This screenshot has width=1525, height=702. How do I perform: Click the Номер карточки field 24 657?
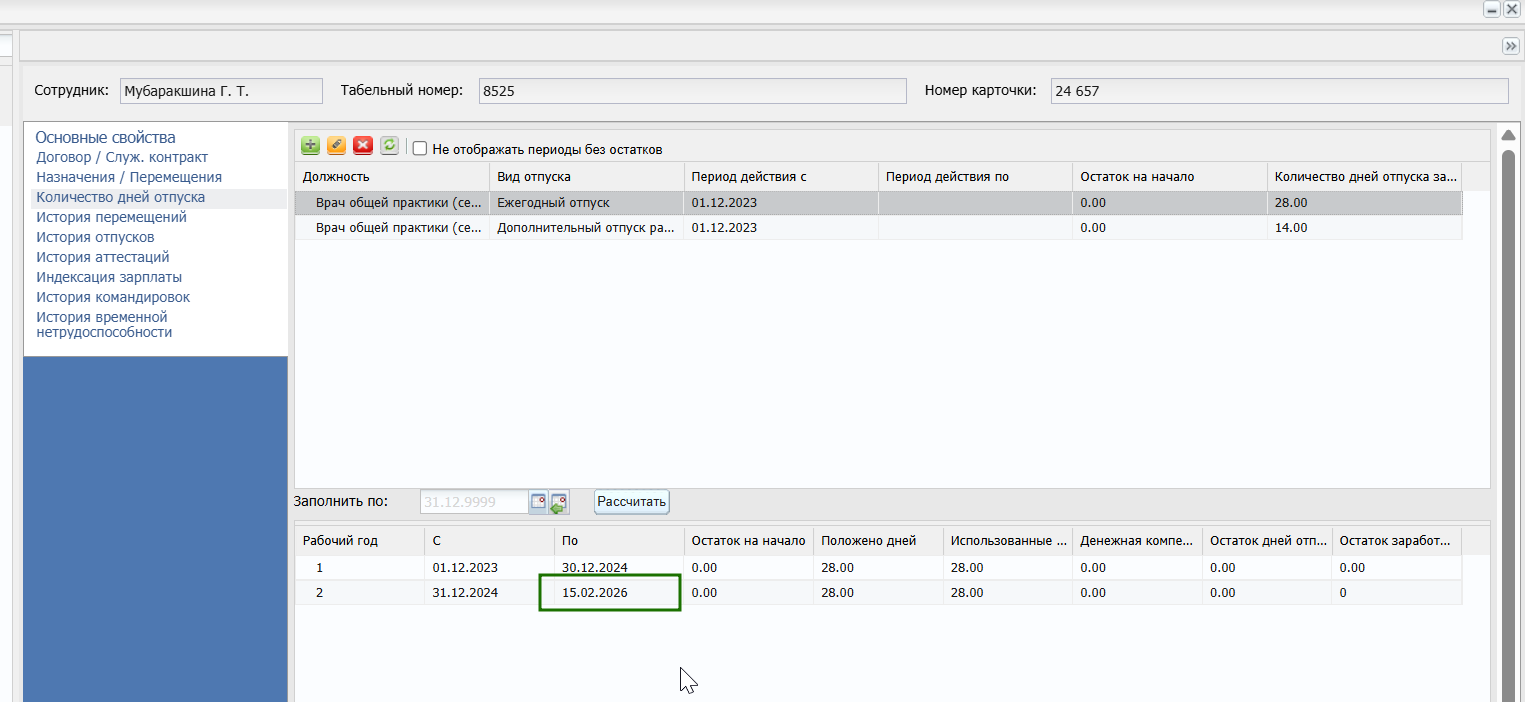[1279, 91]
